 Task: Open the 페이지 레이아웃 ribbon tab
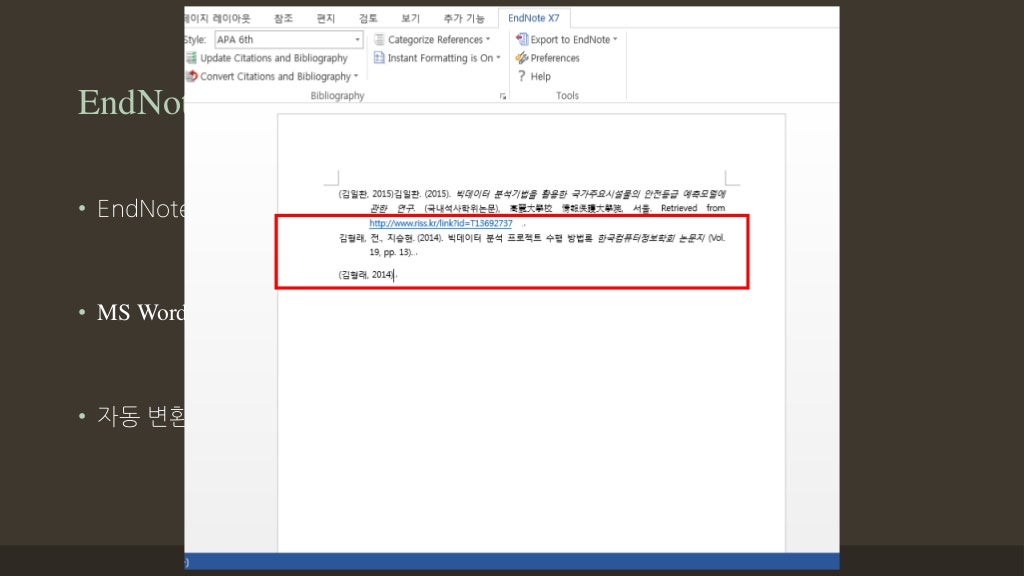[x=218, y=18]
